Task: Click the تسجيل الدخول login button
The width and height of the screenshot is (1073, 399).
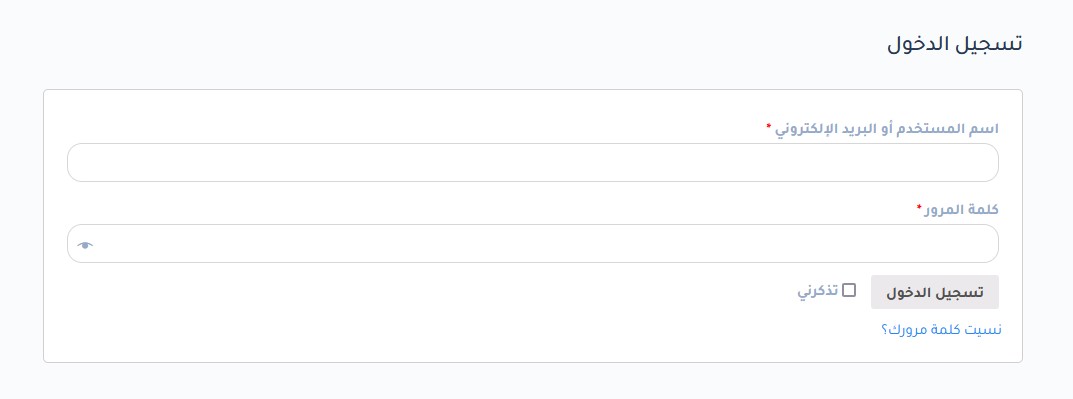Action: click(x=935, y=292)
